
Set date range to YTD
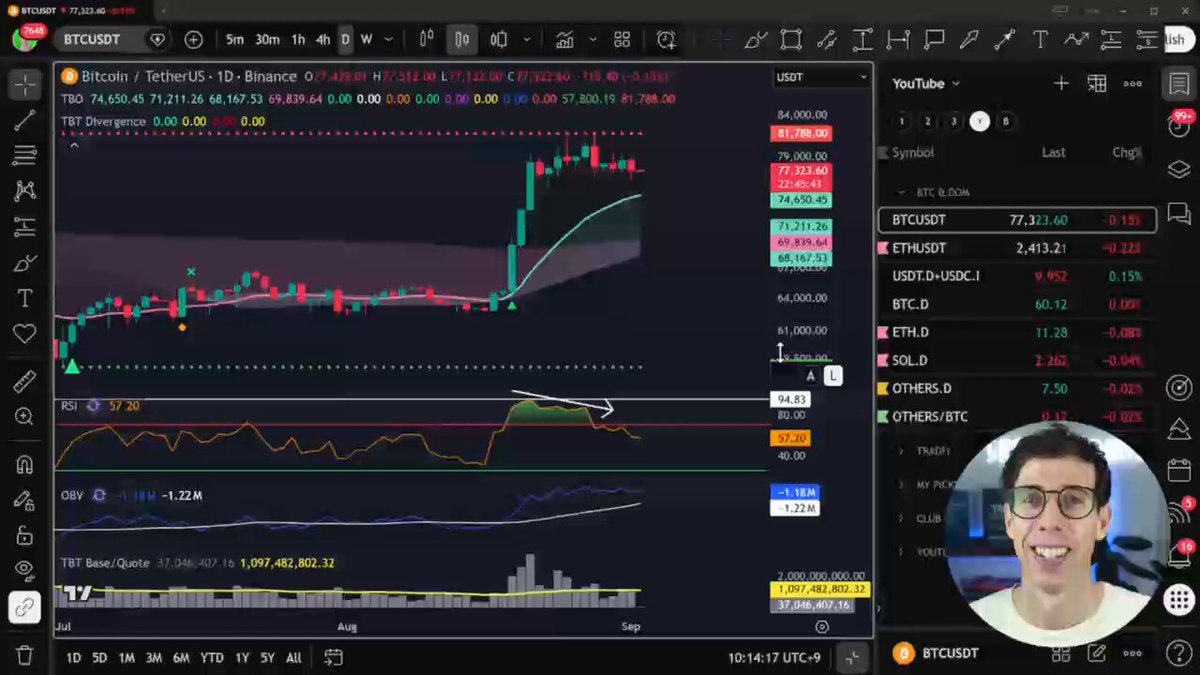(212, 657)
